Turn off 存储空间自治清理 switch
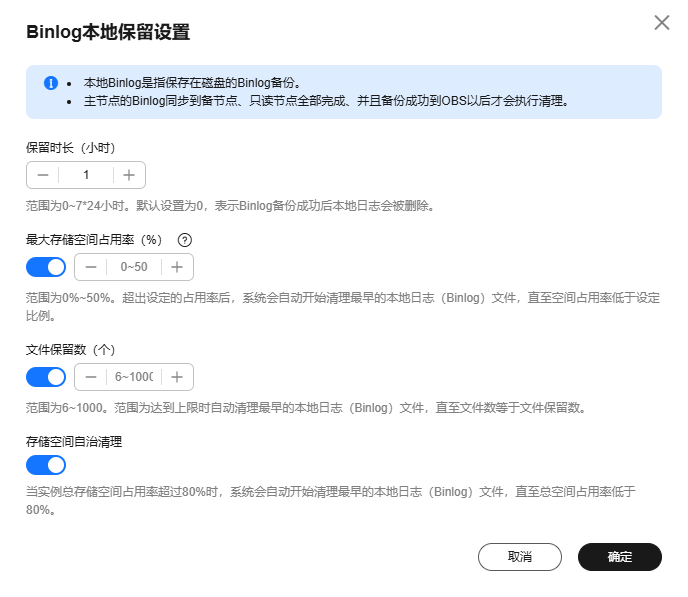Screen dimensions: 688x597 (46, 465)
